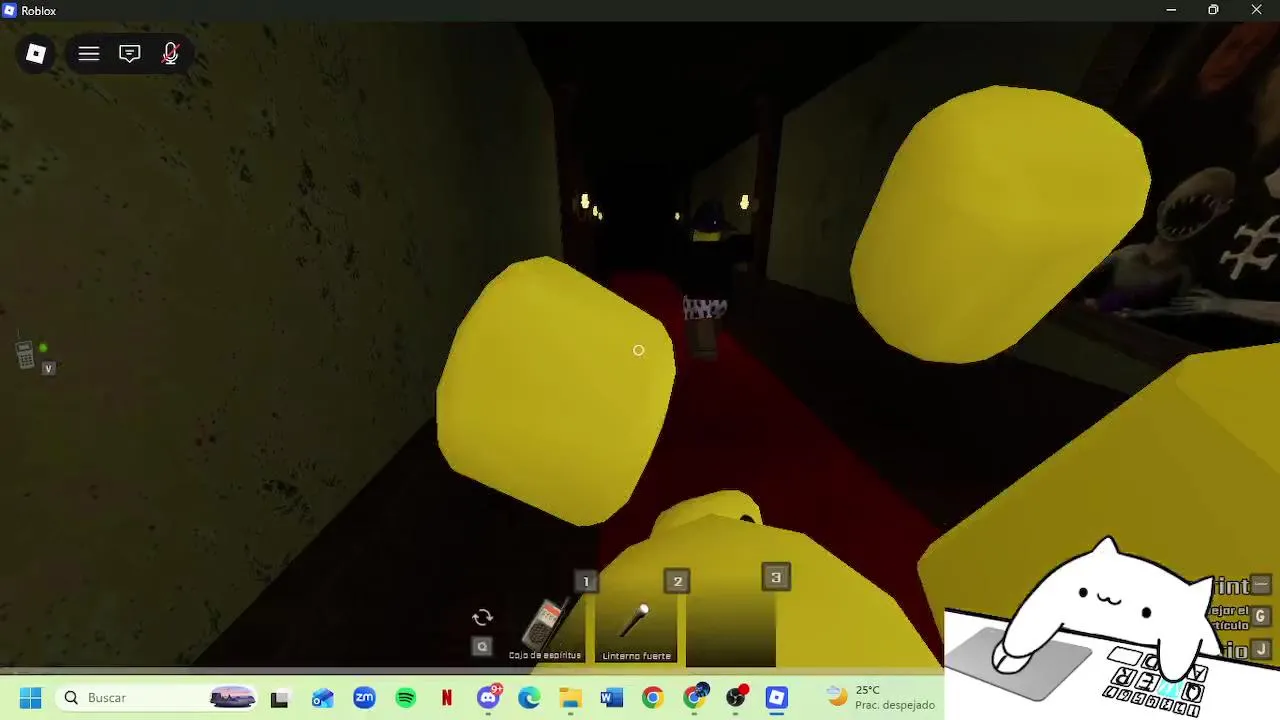The image size is (1280, 720).
Task: Open Outlook from the taskbar
Action: pyautogui.click(x=322, y=698)
